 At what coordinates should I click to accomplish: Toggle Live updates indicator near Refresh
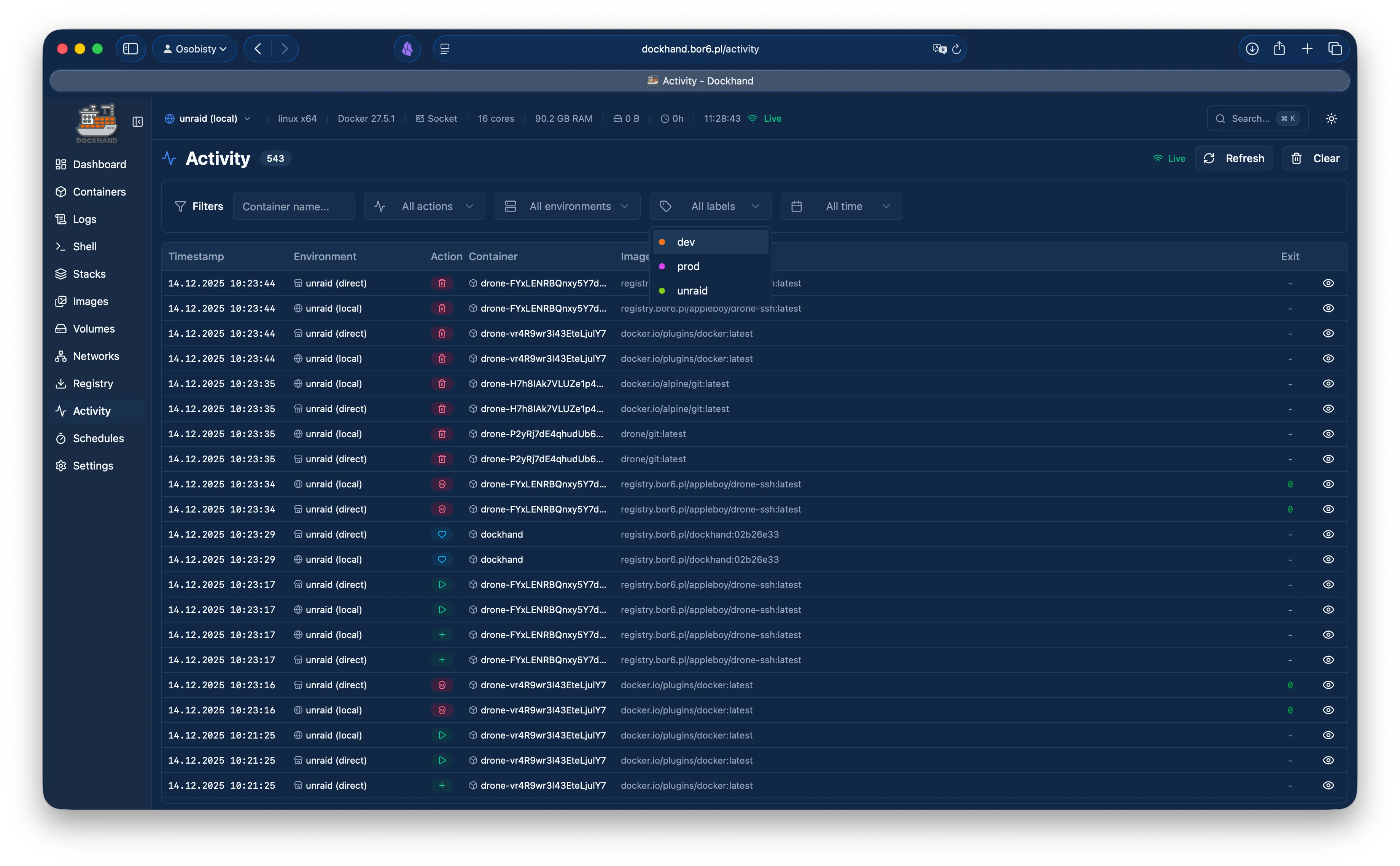pos(1169,159)
